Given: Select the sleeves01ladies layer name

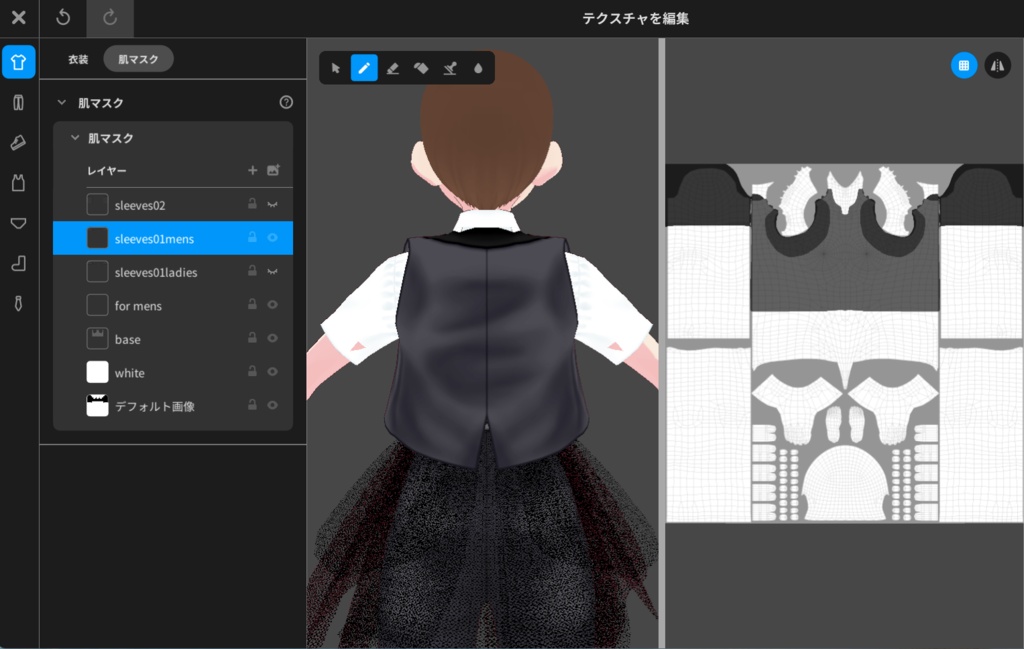Looking at the screenshot, I should (x=156, y=273).
